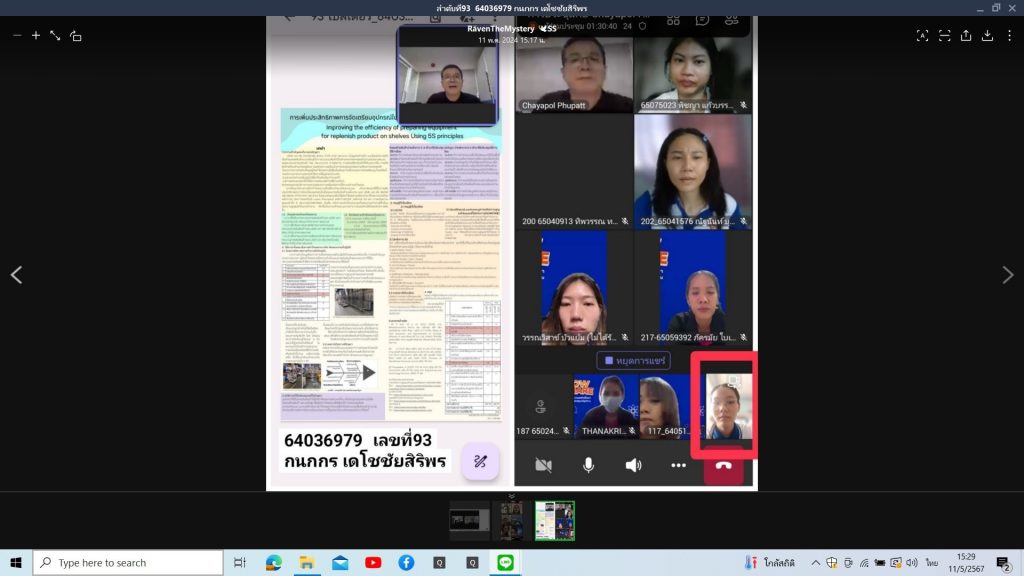Open the Wi-Fi network settings in tray

pyautogui.click(x=864, y=562)
